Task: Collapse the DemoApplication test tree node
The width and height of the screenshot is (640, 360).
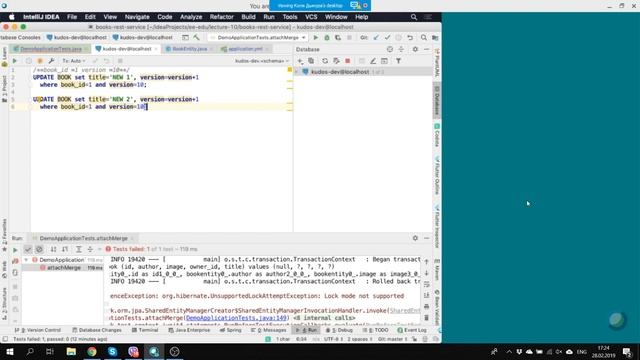Action: pos(26,260)
